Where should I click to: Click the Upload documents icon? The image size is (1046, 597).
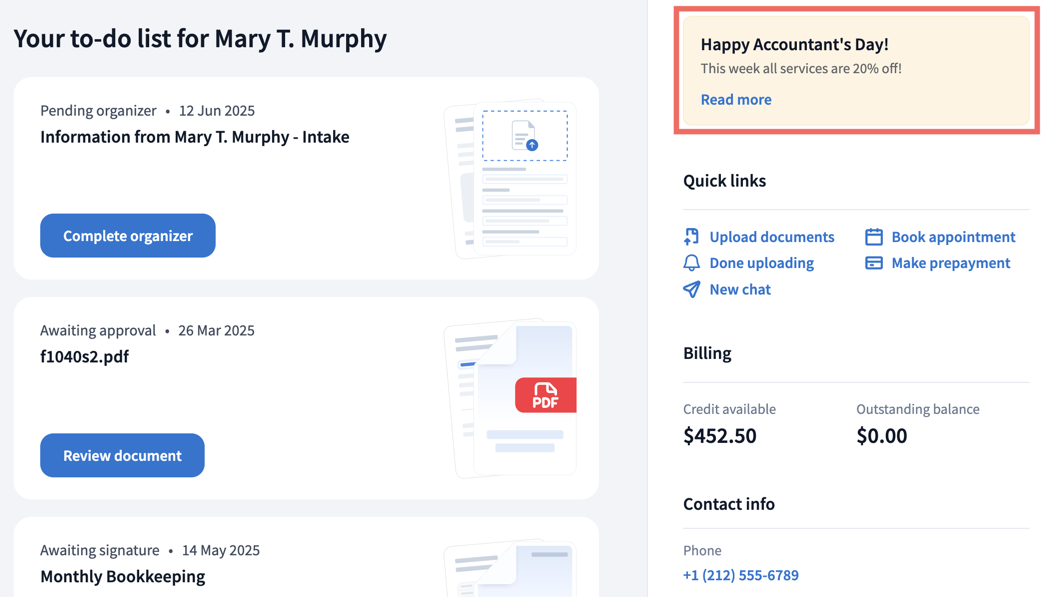pyautogui.click(x=691, y=237)
